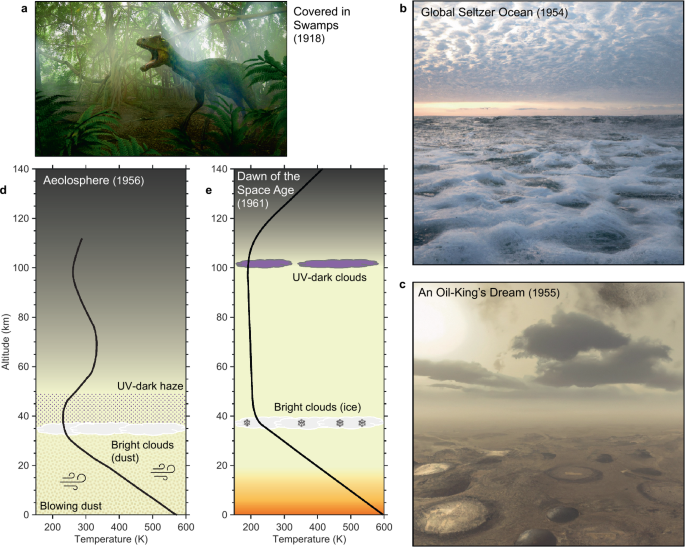
Task: Select the 'UV-dark clouds' label
Action: click(329, 277)
